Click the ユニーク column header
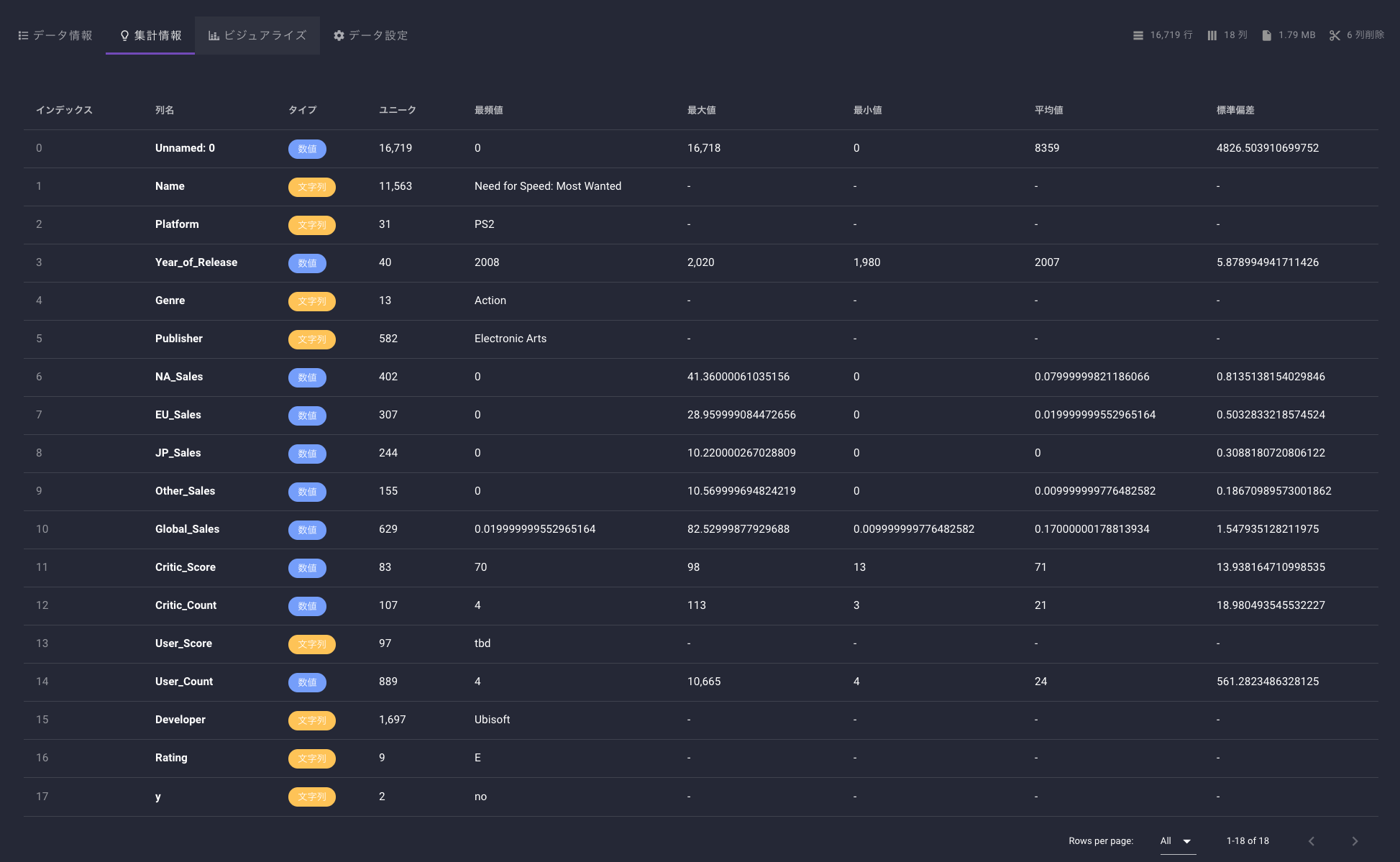This screenshot has height=862, width=1400. point(397,110)
